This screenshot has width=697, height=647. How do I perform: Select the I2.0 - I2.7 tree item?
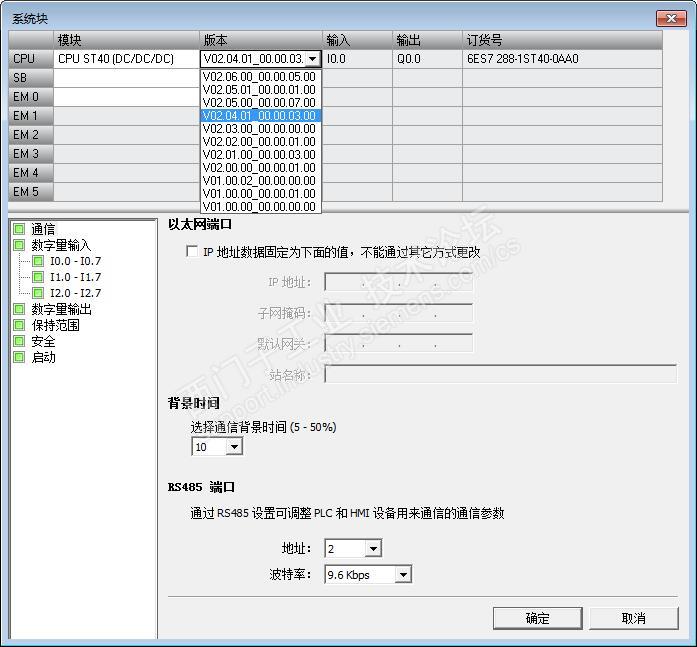tap(75, 293)
